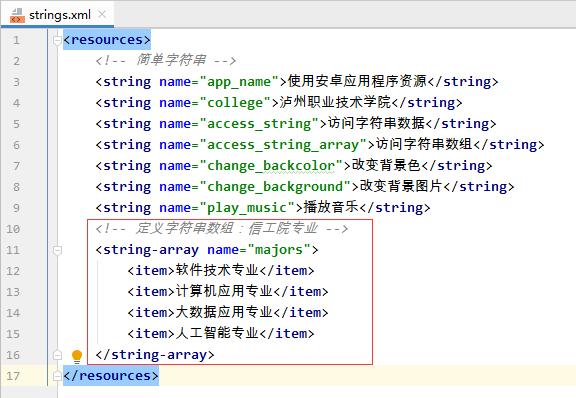The image size is (576, 398).
Task: Click line number 8 in the gutter
Action: (x=16, y=187)
